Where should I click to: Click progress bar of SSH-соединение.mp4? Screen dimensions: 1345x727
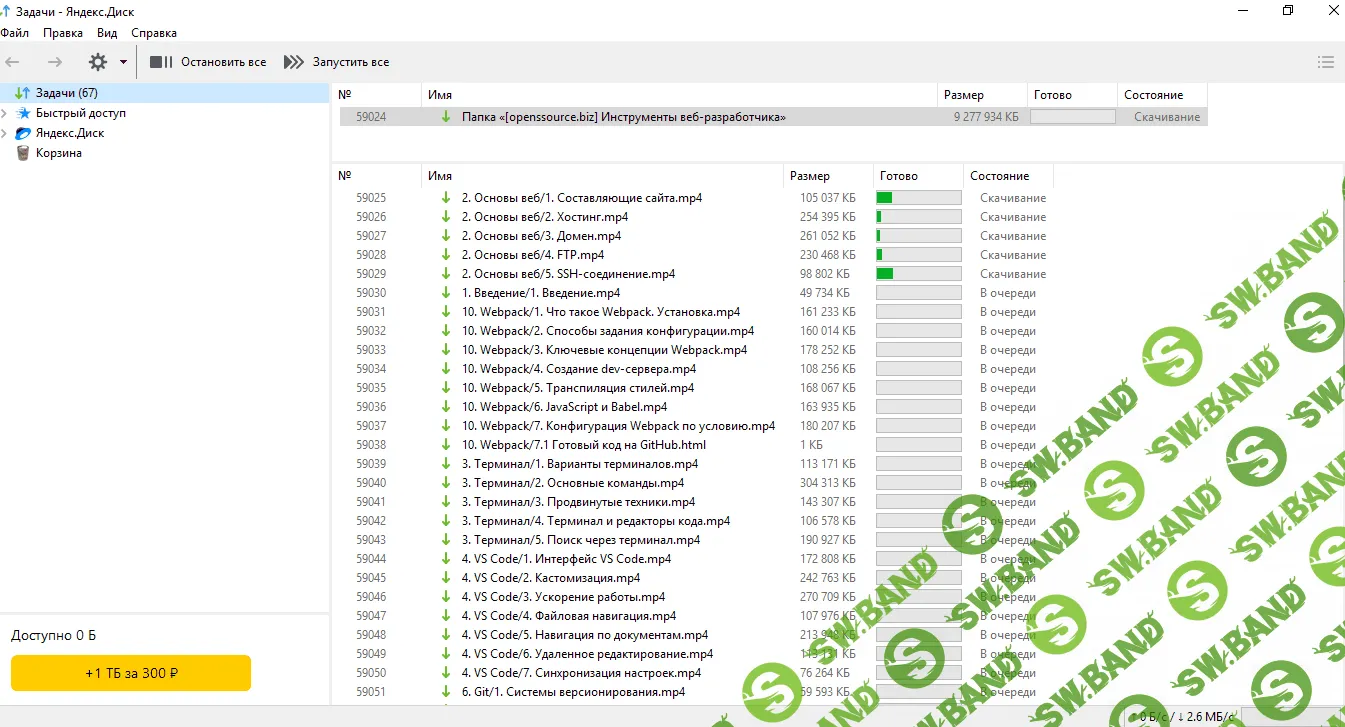[918, 274]
